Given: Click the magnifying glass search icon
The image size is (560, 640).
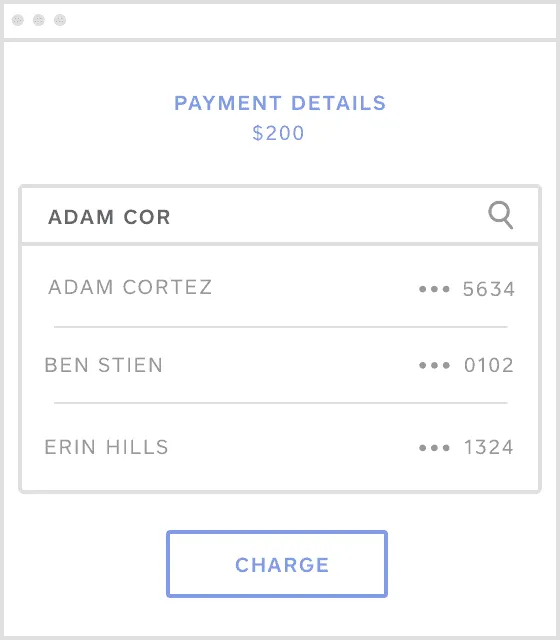Looking at the screenshot, I should 501,215.
